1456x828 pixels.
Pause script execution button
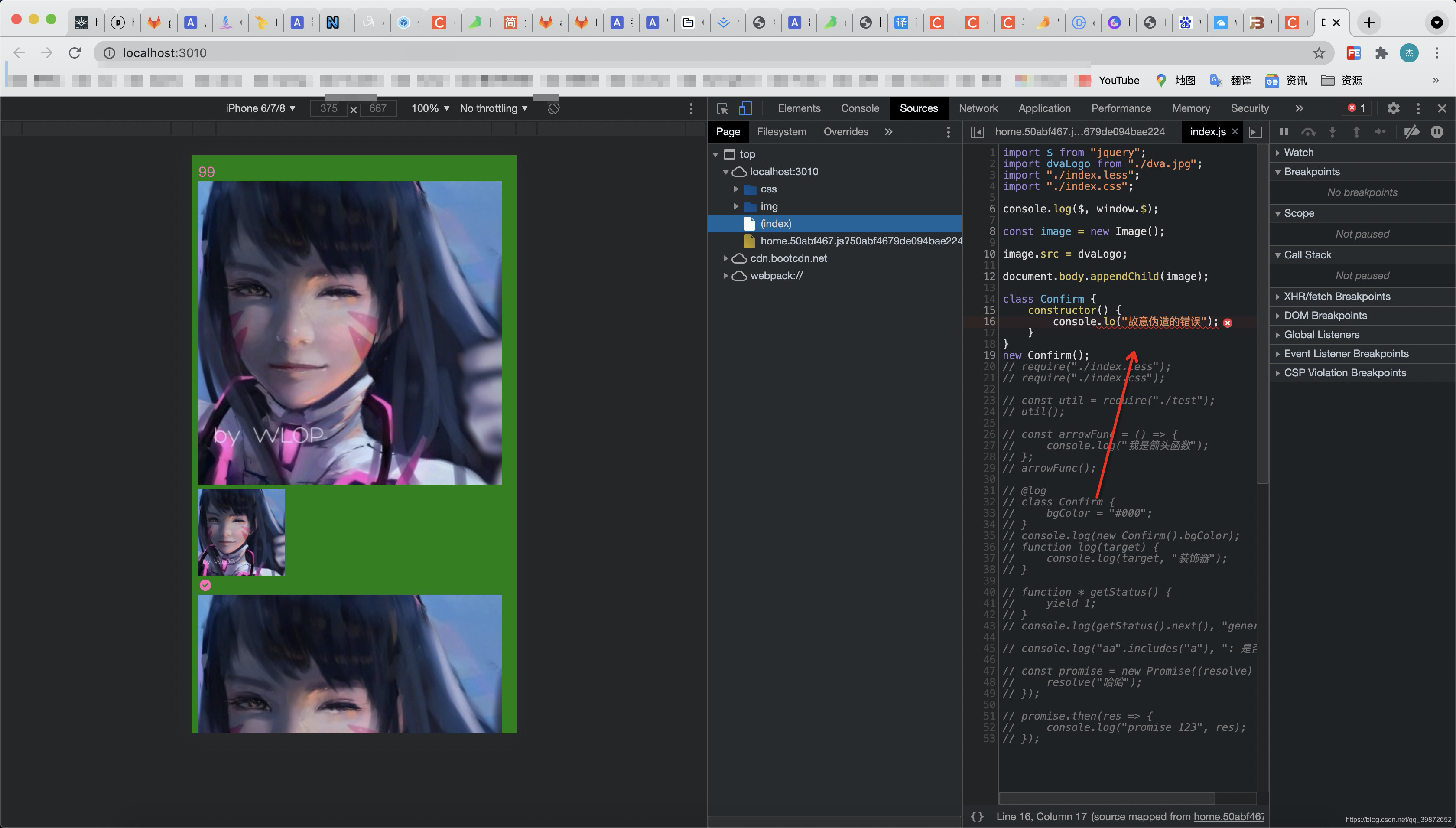[x=1284, y=132]
